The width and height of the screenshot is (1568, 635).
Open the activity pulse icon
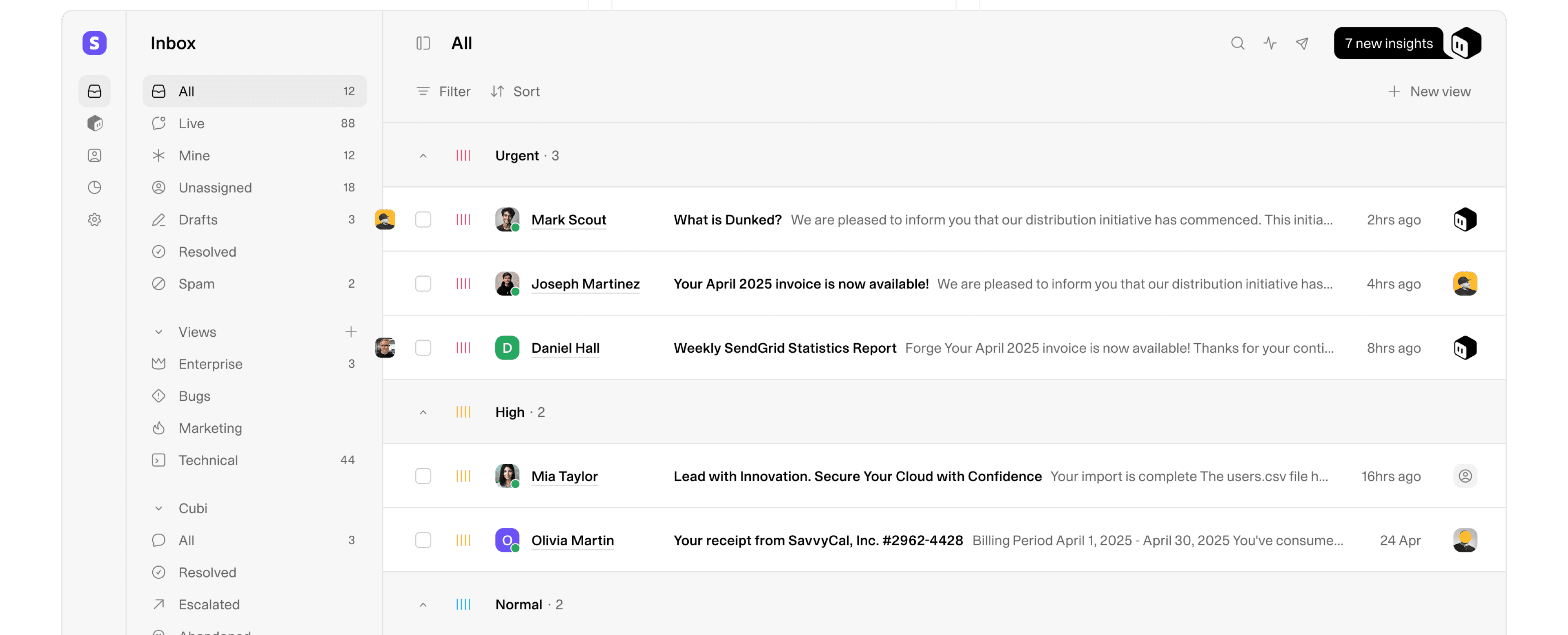pos(1270,43)
